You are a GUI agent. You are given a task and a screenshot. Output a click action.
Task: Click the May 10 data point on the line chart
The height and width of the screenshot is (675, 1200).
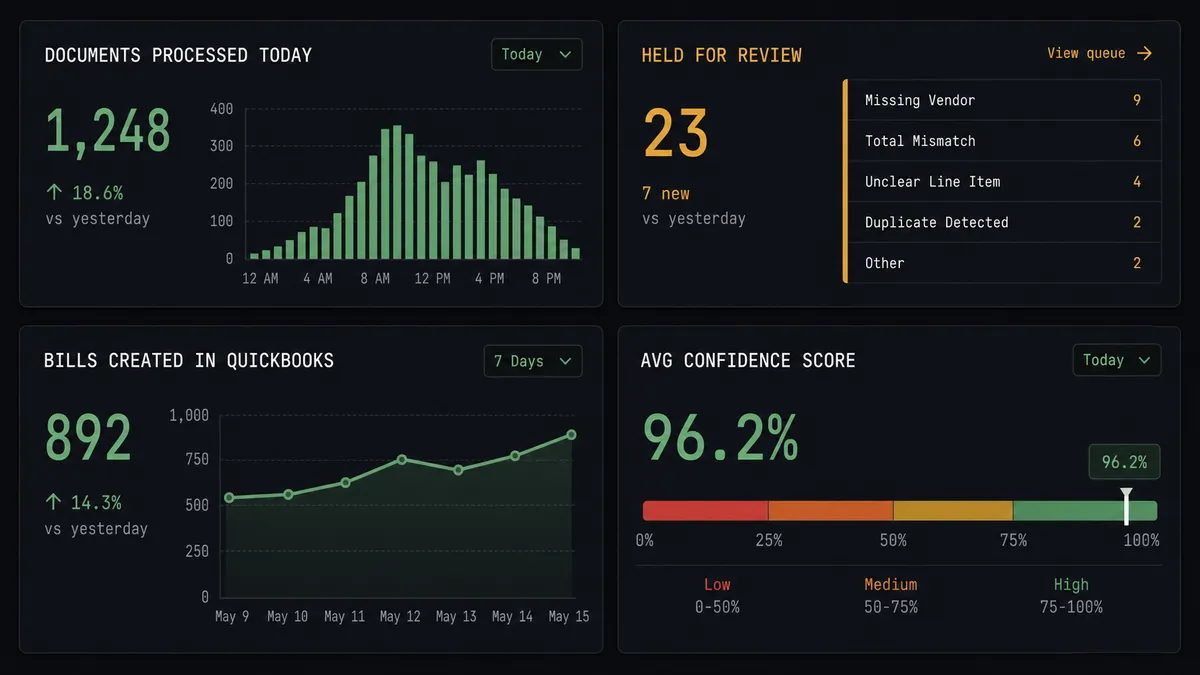click(x=288, y=494)
